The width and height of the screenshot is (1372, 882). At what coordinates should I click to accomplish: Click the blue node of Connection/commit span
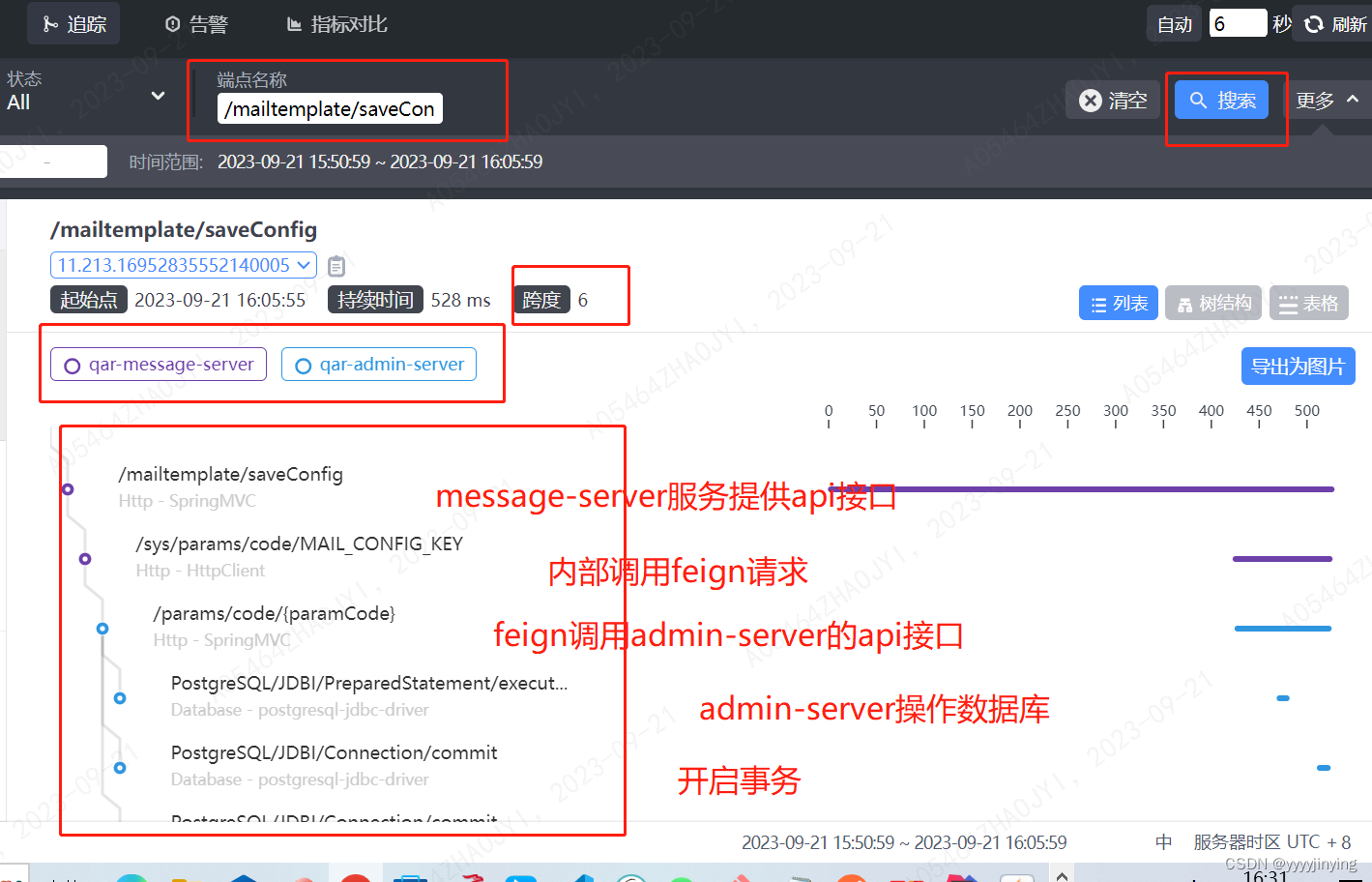pyautogui.click(x=120, y=768)
